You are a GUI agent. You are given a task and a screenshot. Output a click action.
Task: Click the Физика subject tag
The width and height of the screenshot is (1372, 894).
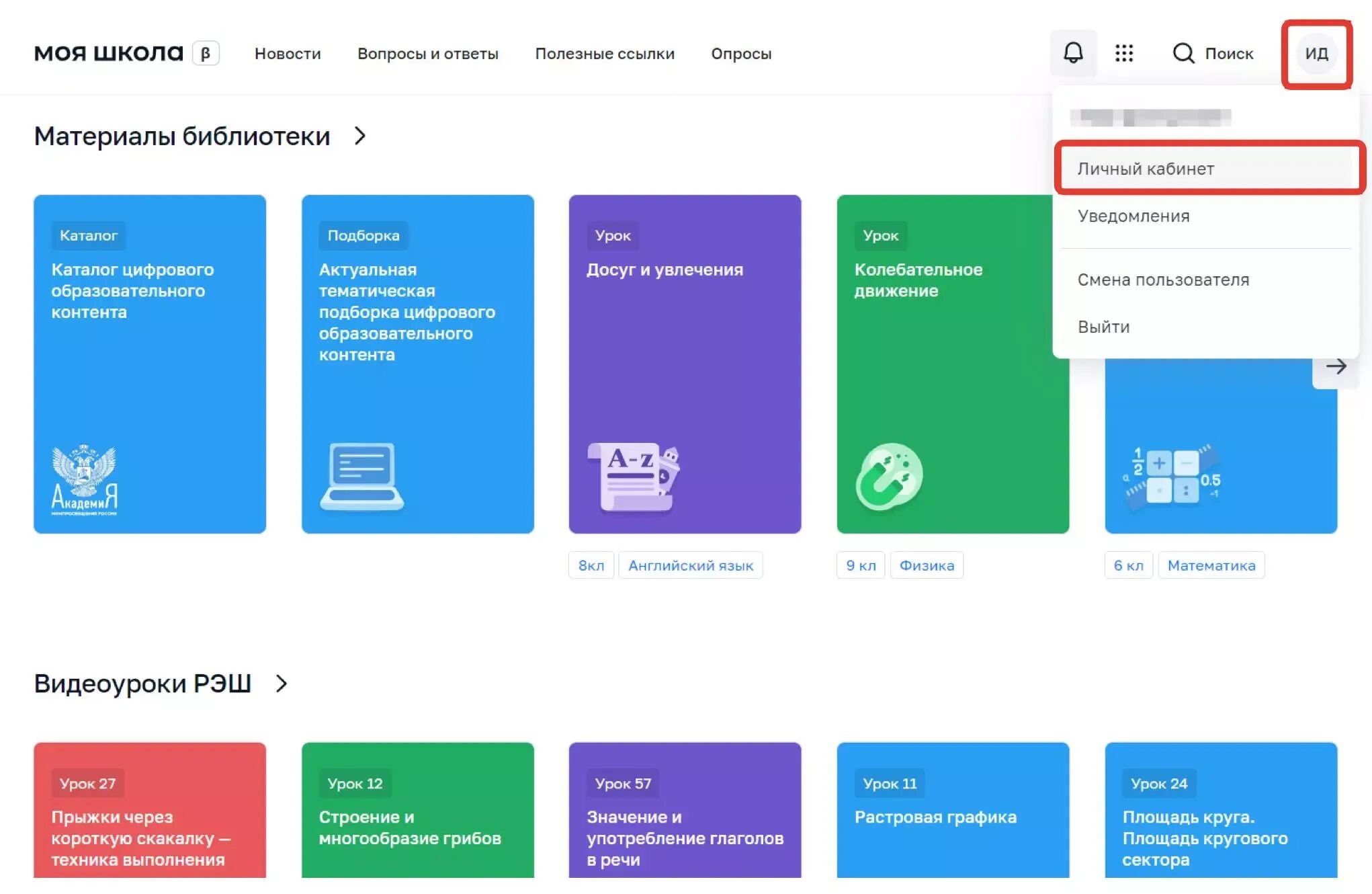coord(927,565)
